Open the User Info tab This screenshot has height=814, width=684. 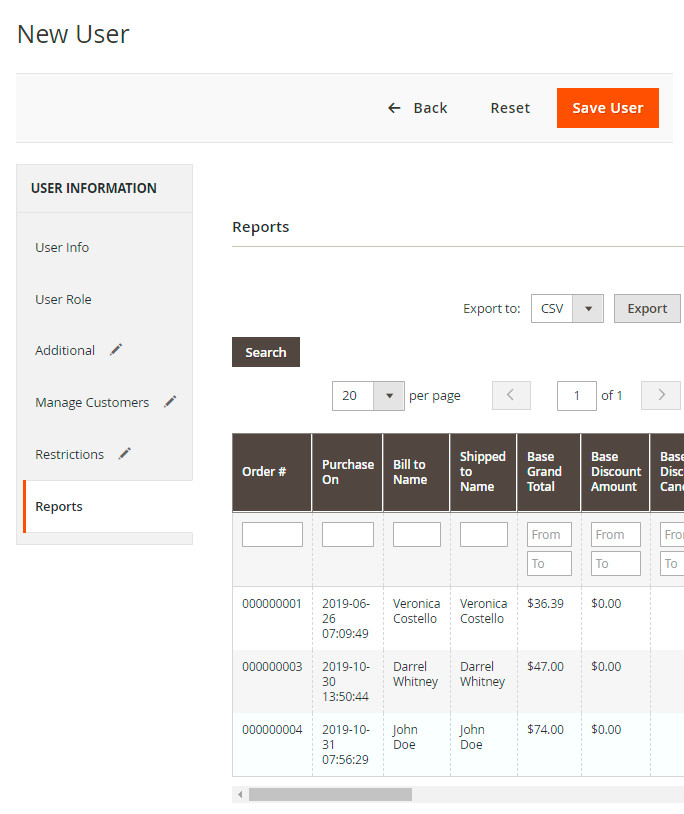(x=62, y=247)
